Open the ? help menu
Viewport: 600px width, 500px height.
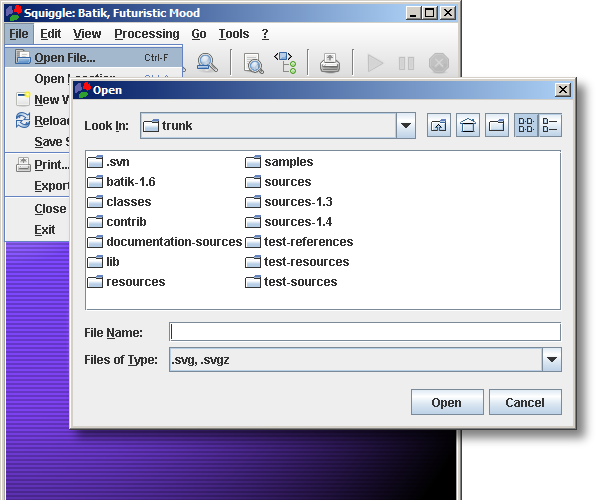[x=265, y=34]
